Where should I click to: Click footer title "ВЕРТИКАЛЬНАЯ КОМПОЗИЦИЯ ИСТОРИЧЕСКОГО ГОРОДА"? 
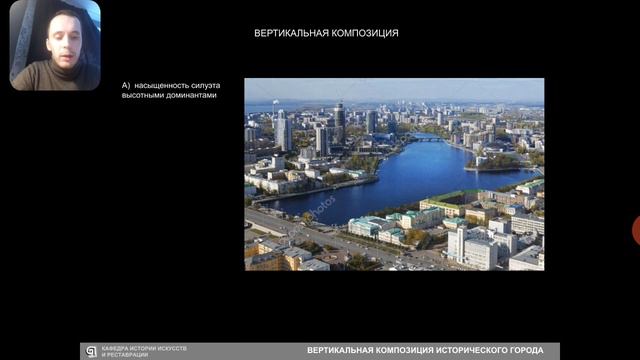pos(425,350)
